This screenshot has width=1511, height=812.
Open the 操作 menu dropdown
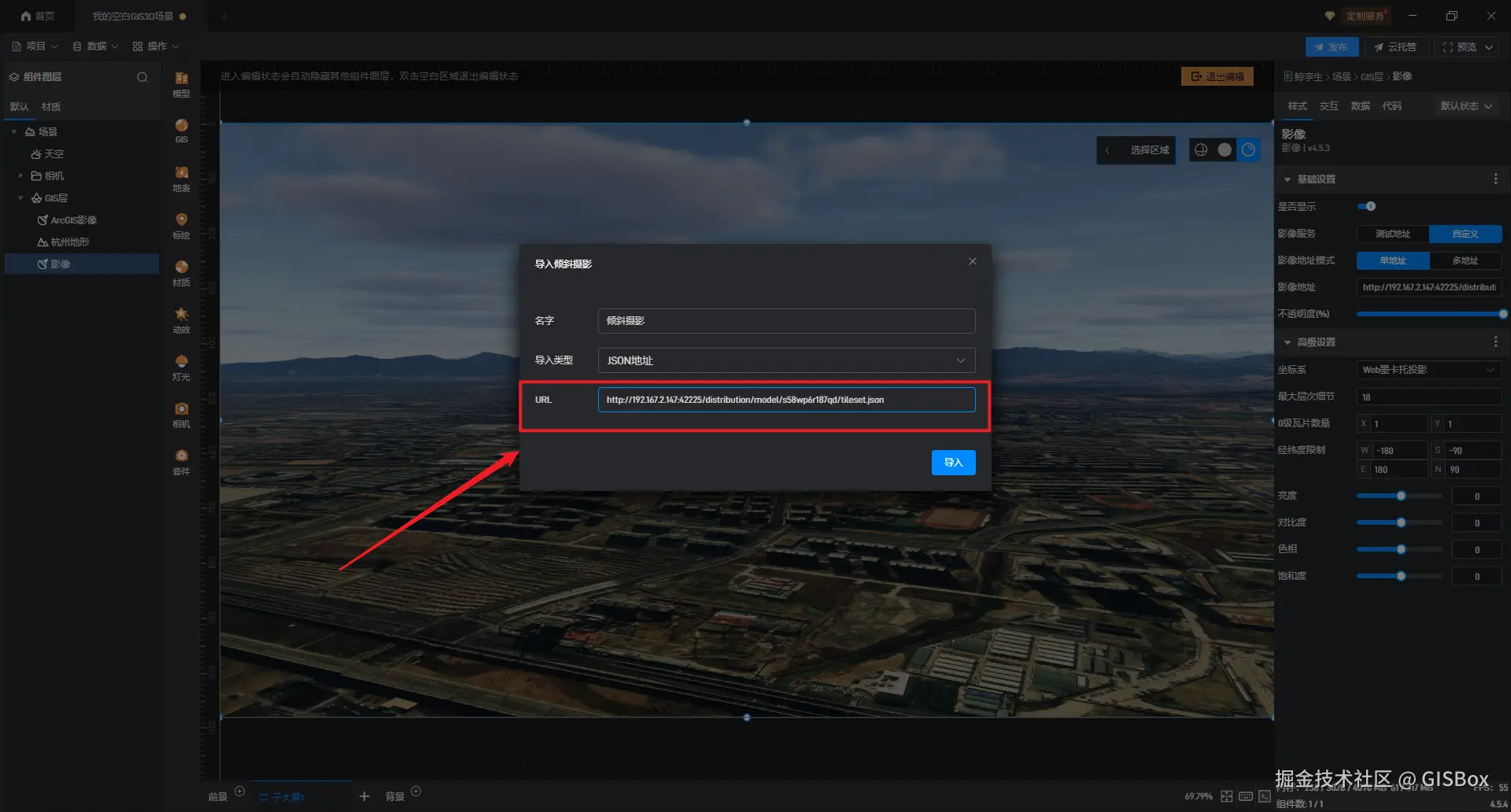pos(156,46)
